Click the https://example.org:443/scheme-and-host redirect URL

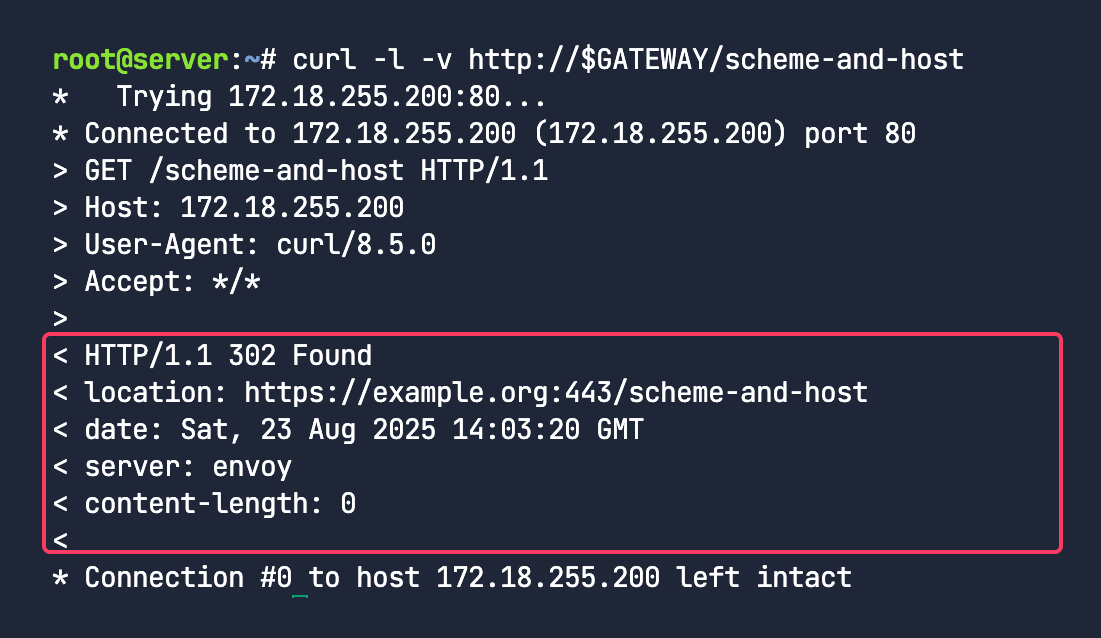coord(556,393)
